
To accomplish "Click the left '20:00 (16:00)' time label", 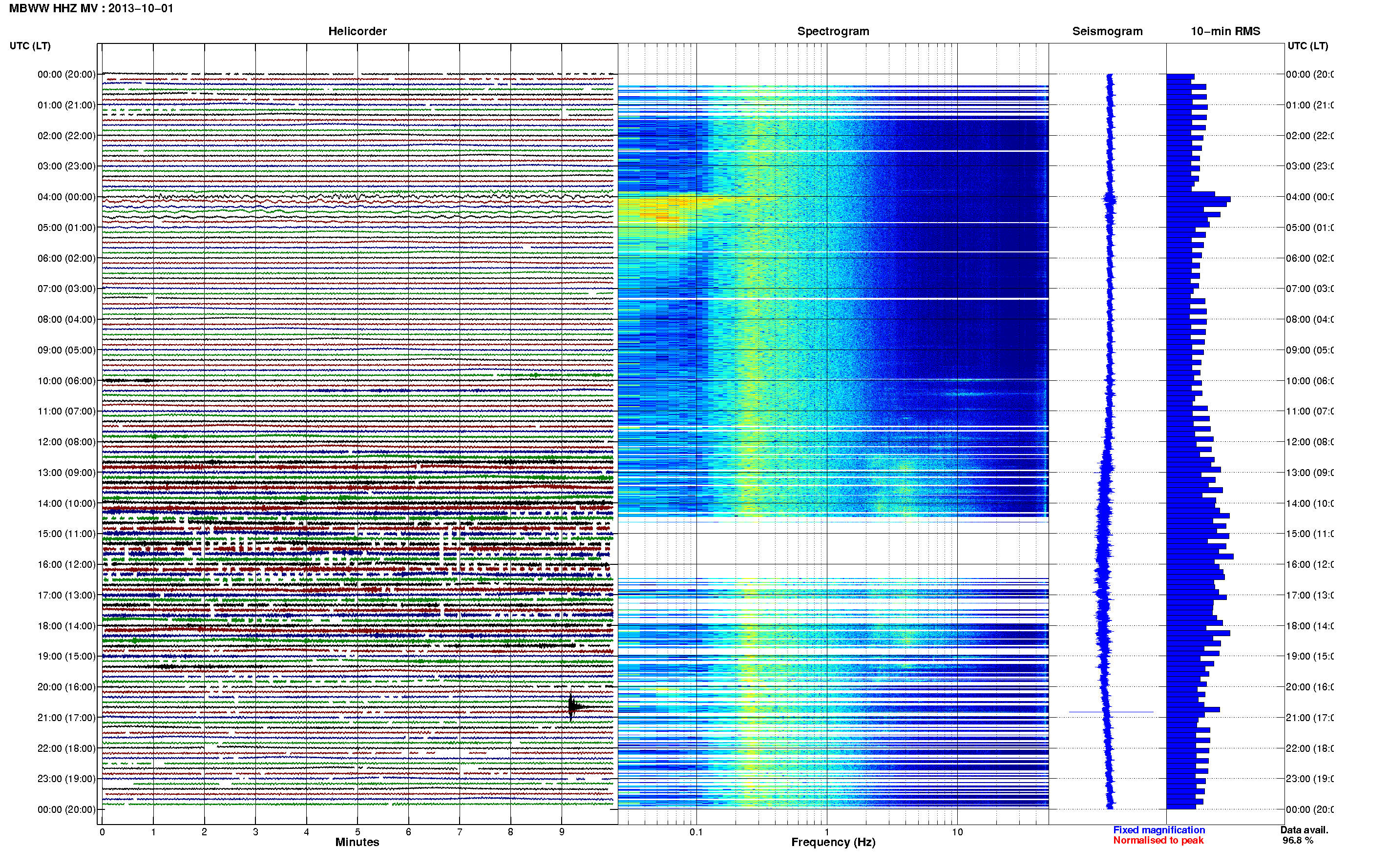I will point(66,686).
